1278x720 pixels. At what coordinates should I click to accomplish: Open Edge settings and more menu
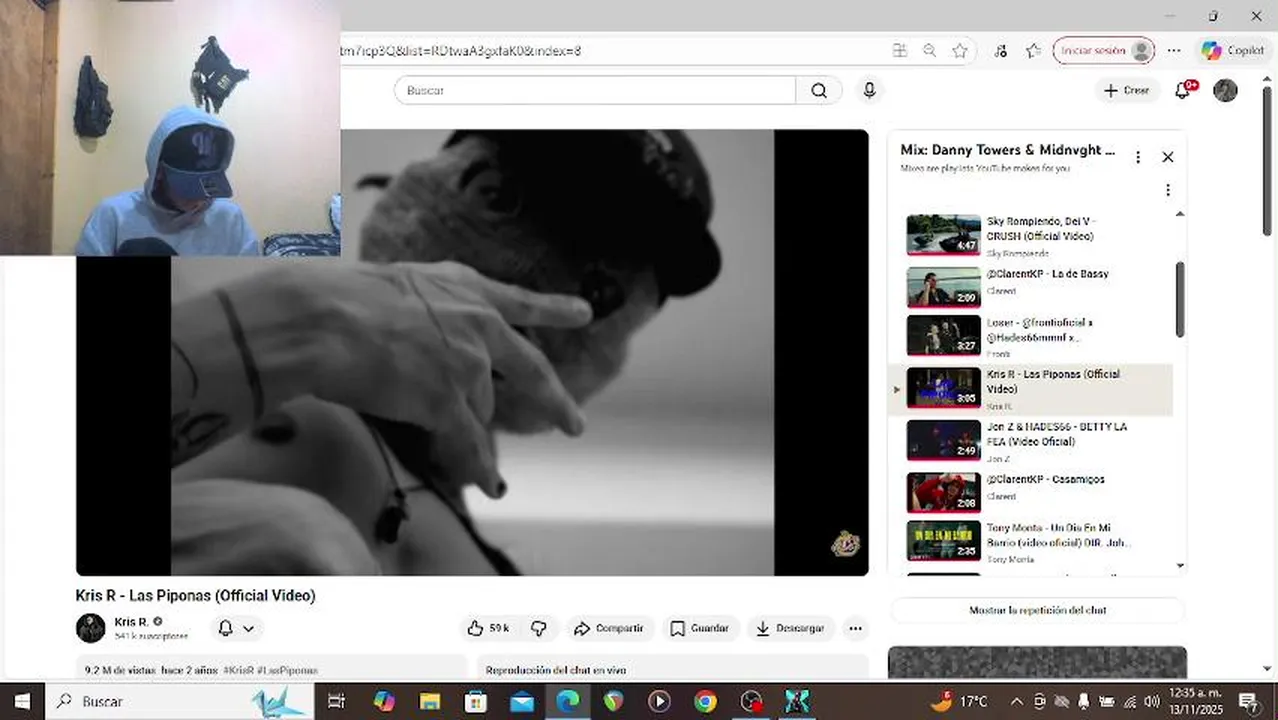(x=1174, y=51)
